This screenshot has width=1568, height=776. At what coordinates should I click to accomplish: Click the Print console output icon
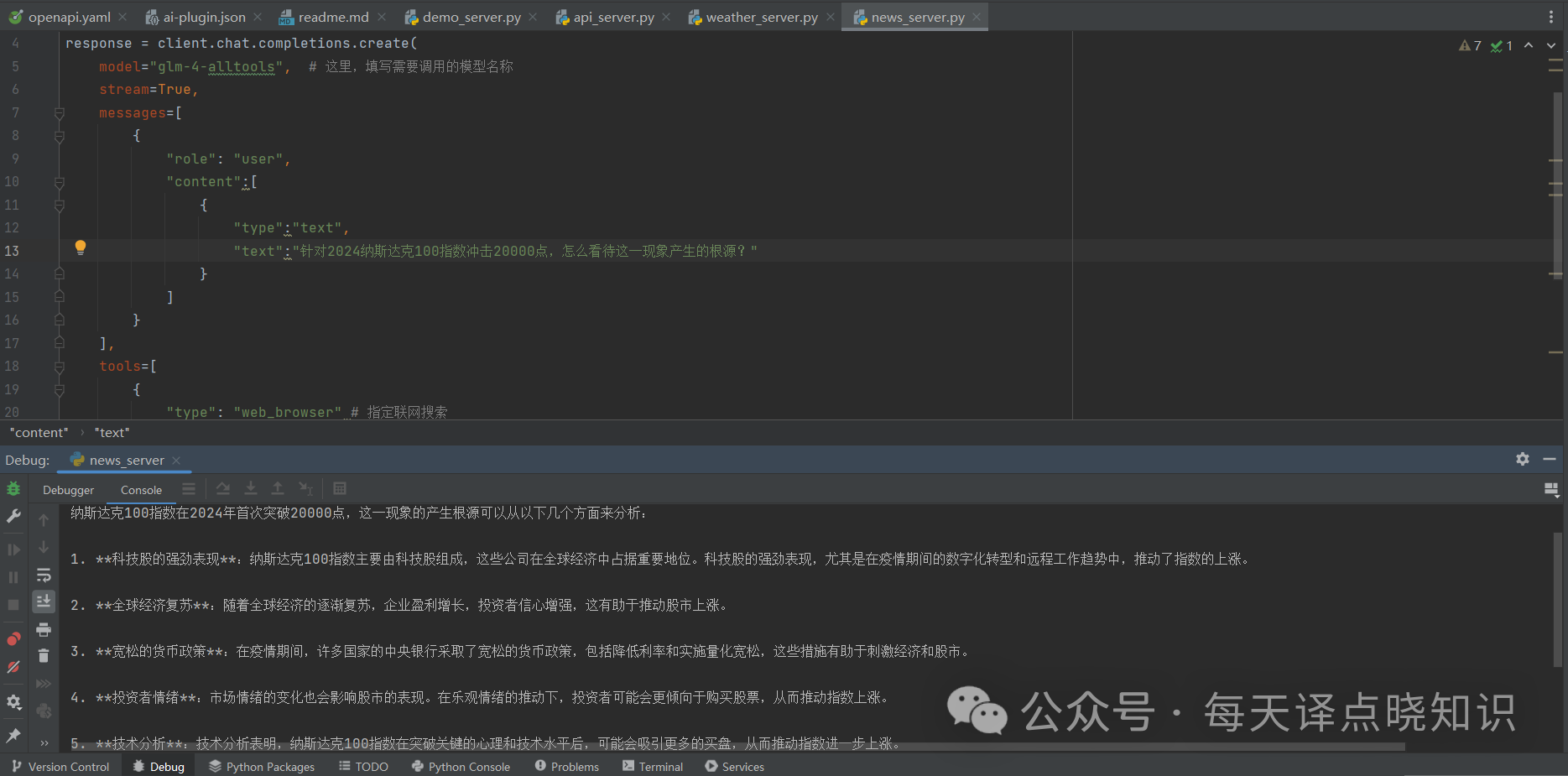tap(44, 629)
